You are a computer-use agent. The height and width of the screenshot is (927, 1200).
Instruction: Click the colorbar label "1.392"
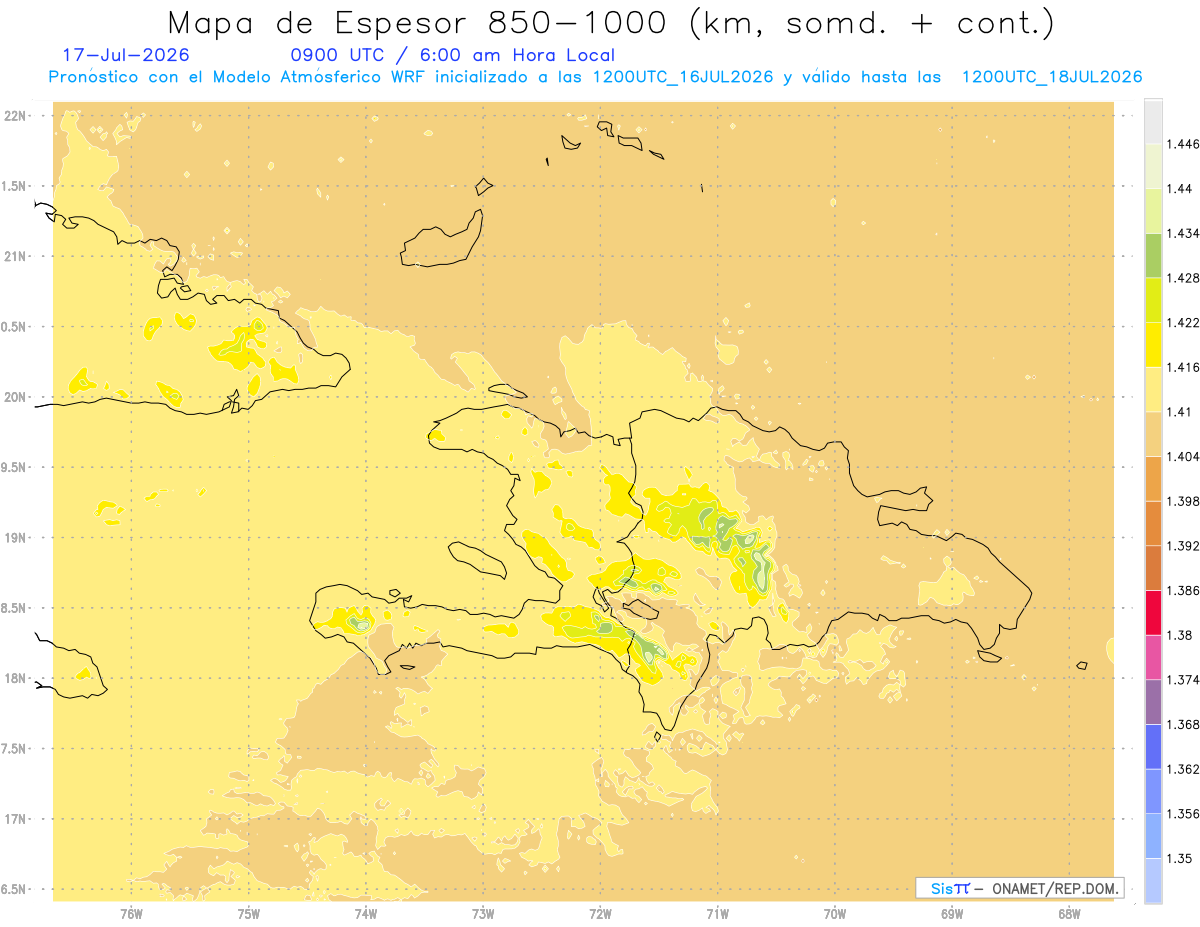point(1183,546)
